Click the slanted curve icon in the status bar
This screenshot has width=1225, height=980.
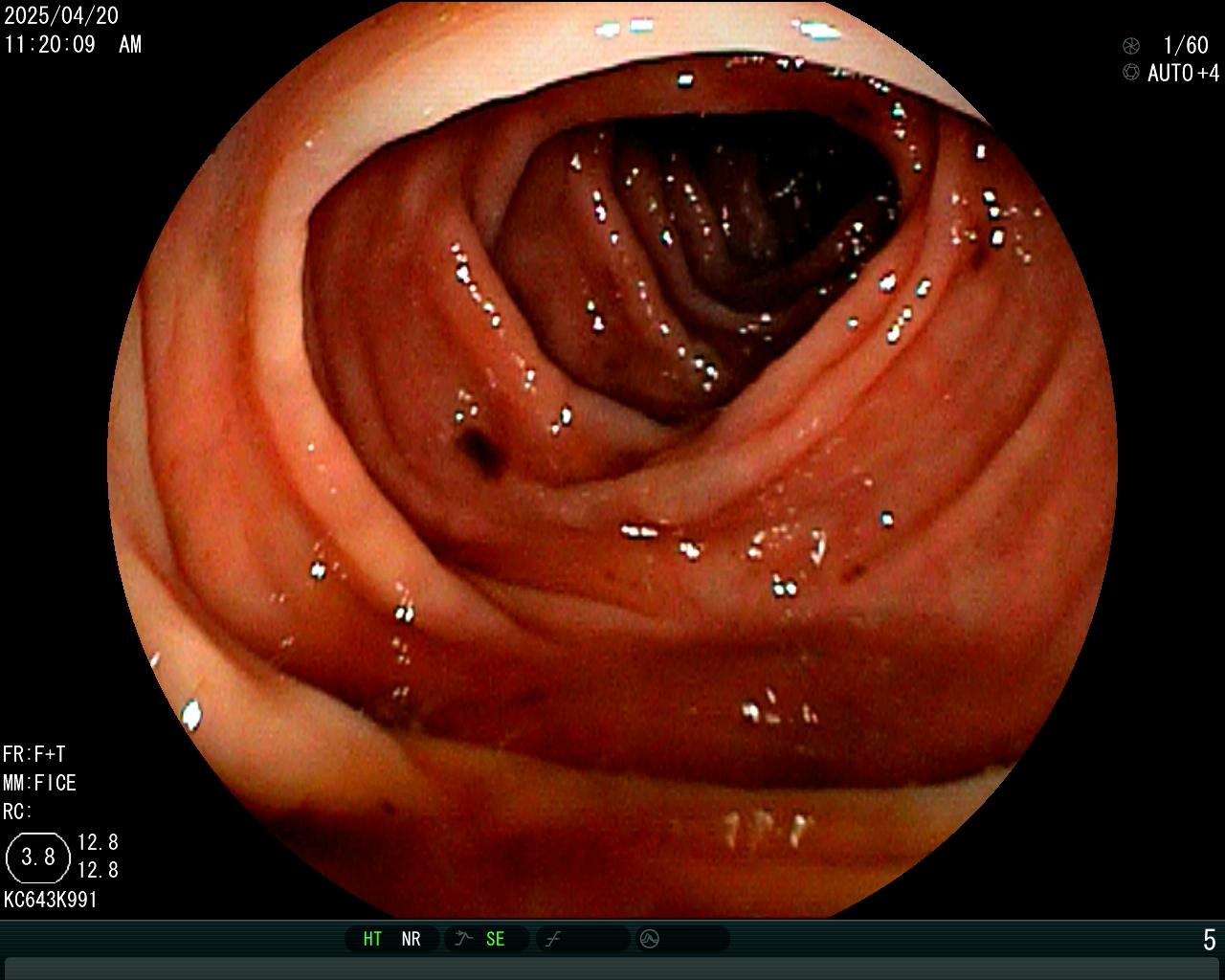[553, 939]
